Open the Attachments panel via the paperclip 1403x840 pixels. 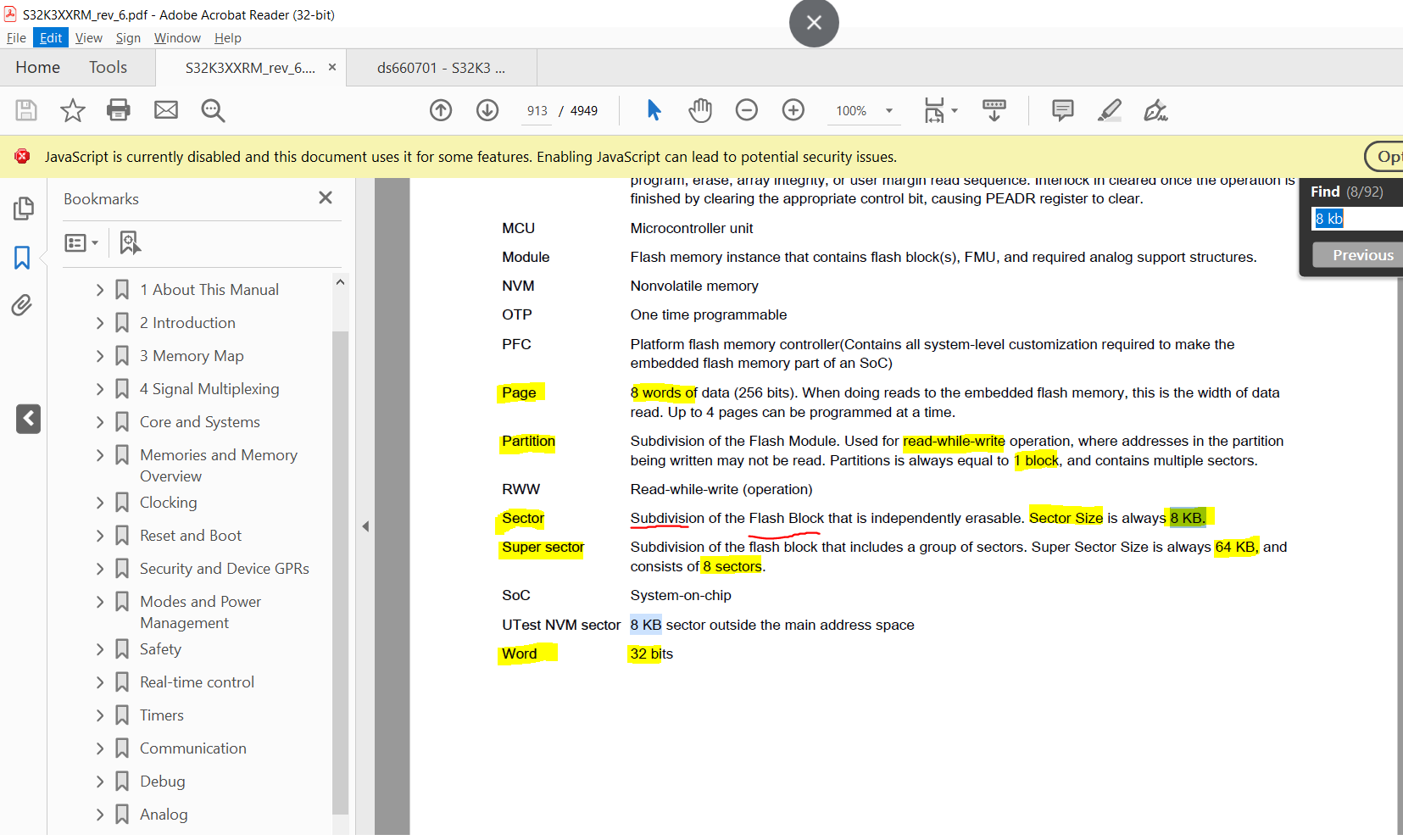click(23, 305)
